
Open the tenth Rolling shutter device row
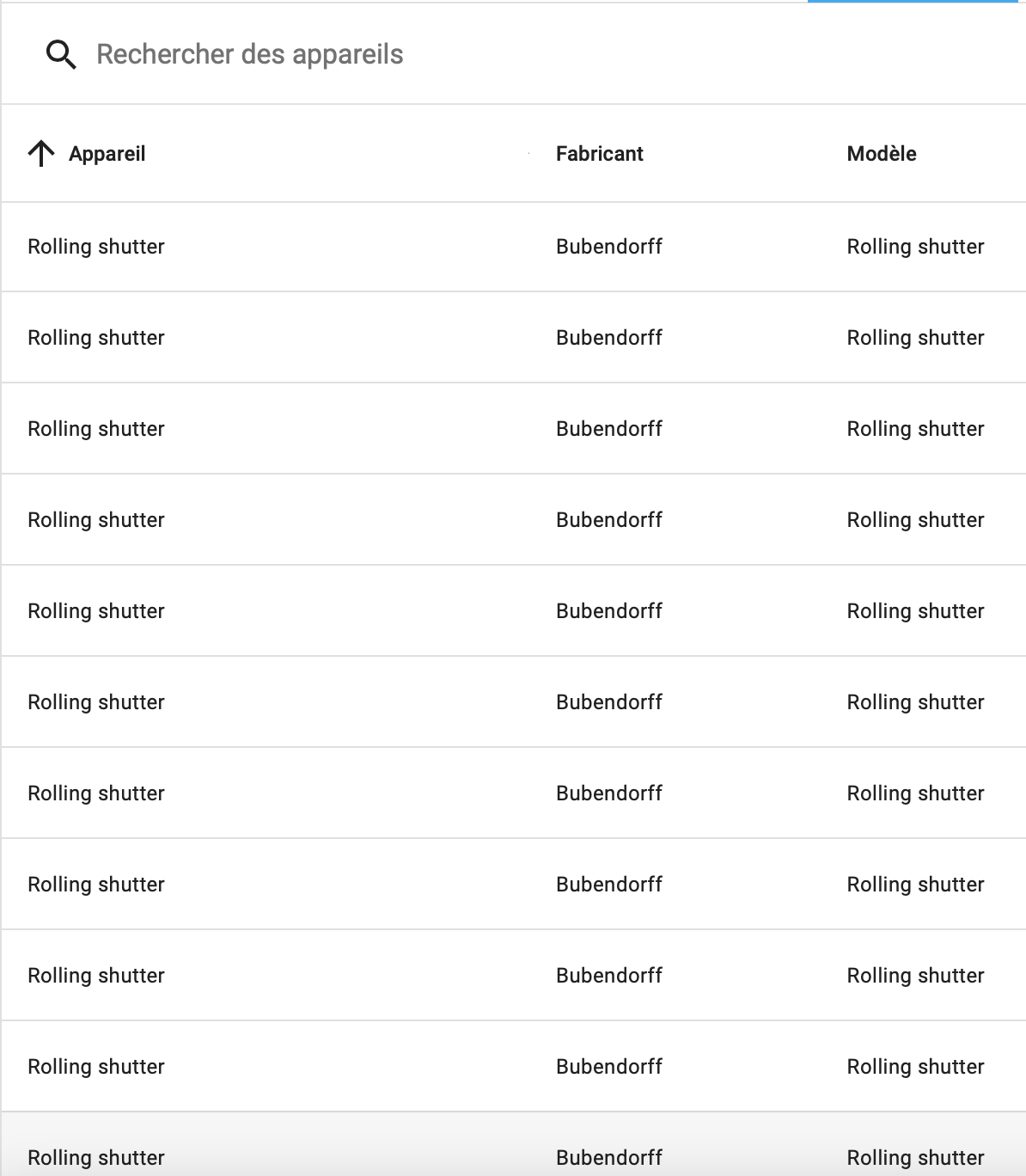click(96, 1067)
